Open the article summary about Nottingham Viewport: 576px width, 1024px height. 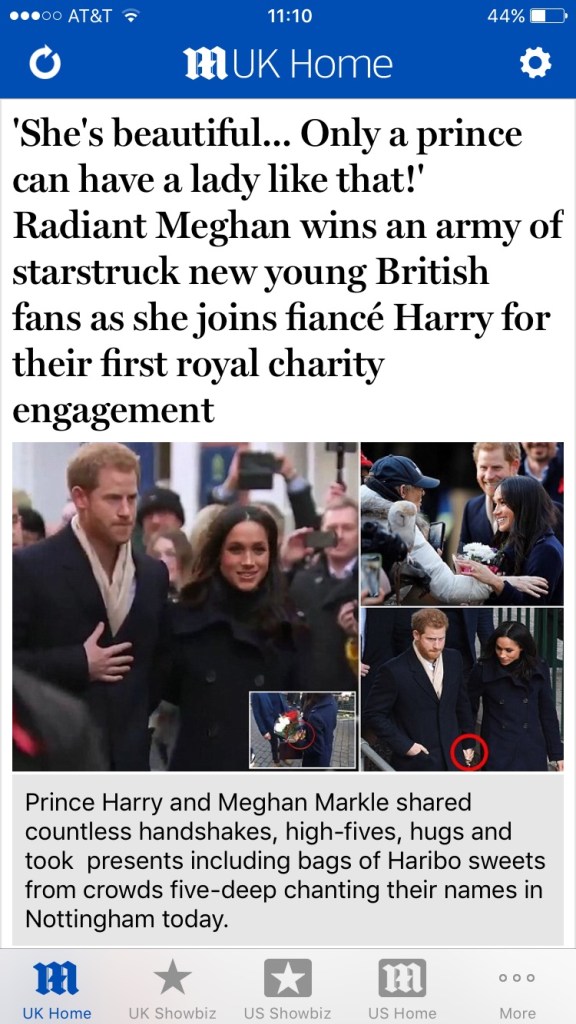click(287, 861)
